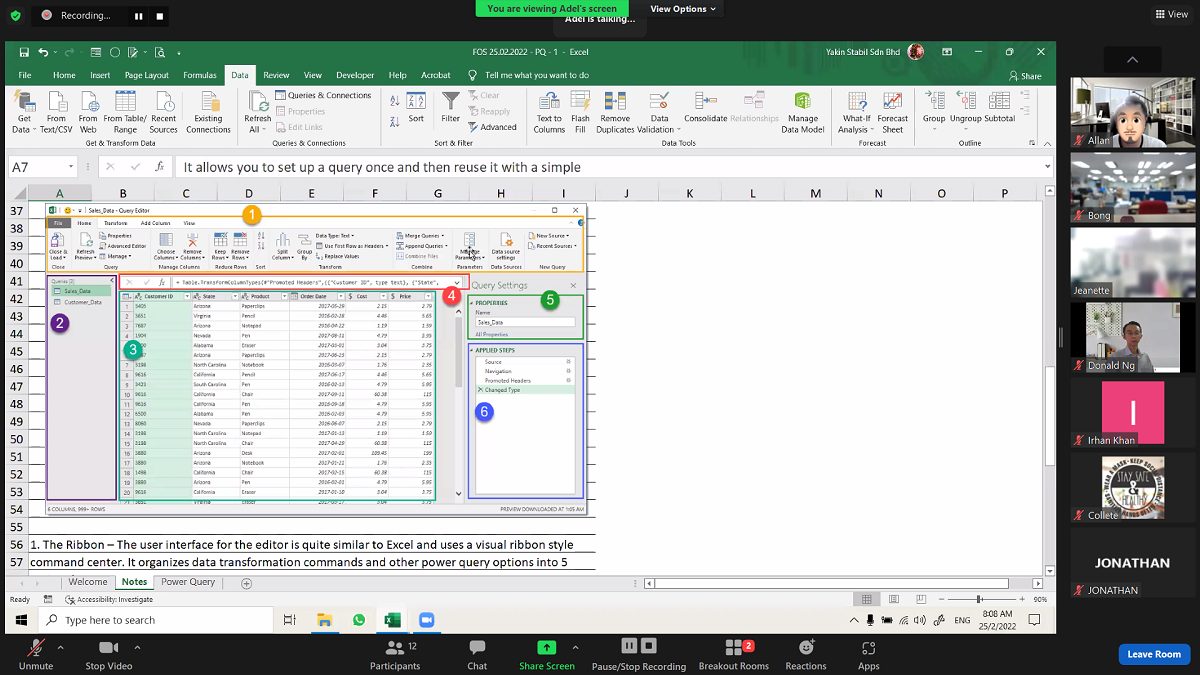
Task: Click the Subtotal icon
Action: [x=1000, y=98]
